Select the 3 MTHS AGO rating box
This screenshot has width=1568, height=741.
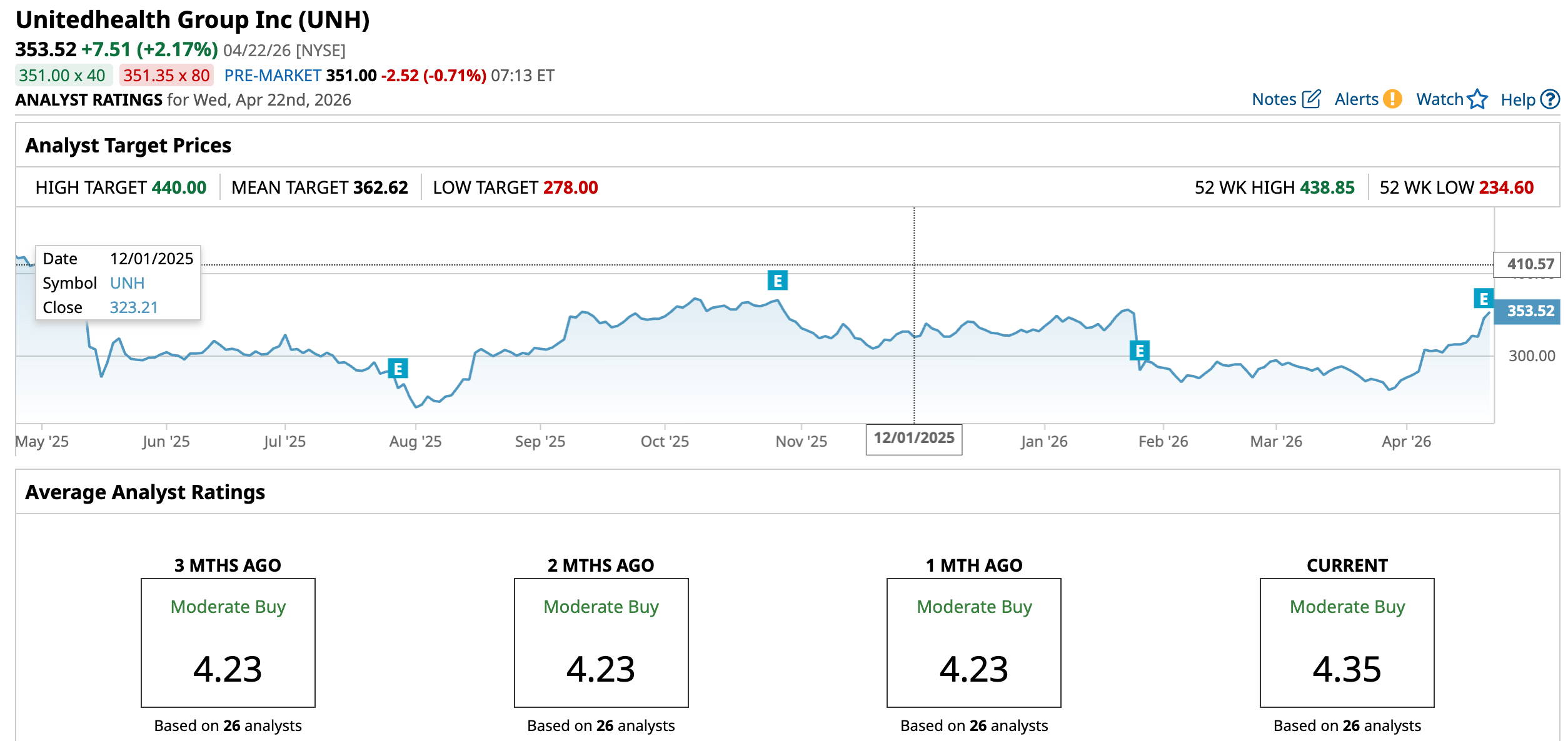(228, 643)
